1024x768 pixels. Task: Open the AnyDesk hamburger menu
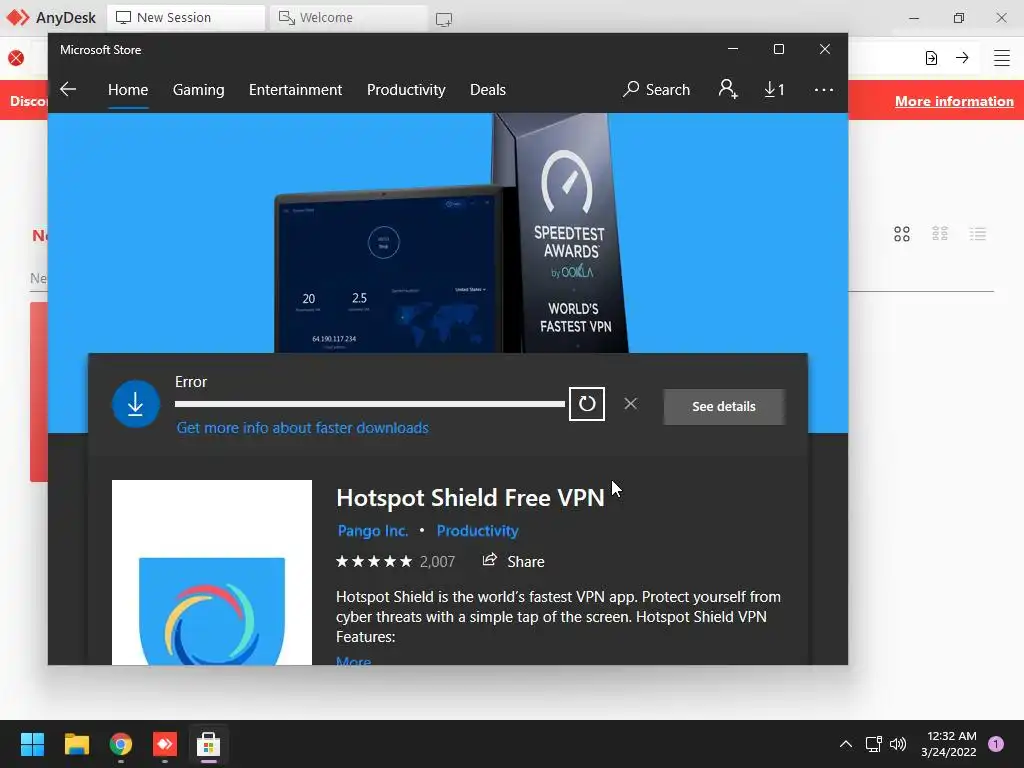pos(1002,58)
